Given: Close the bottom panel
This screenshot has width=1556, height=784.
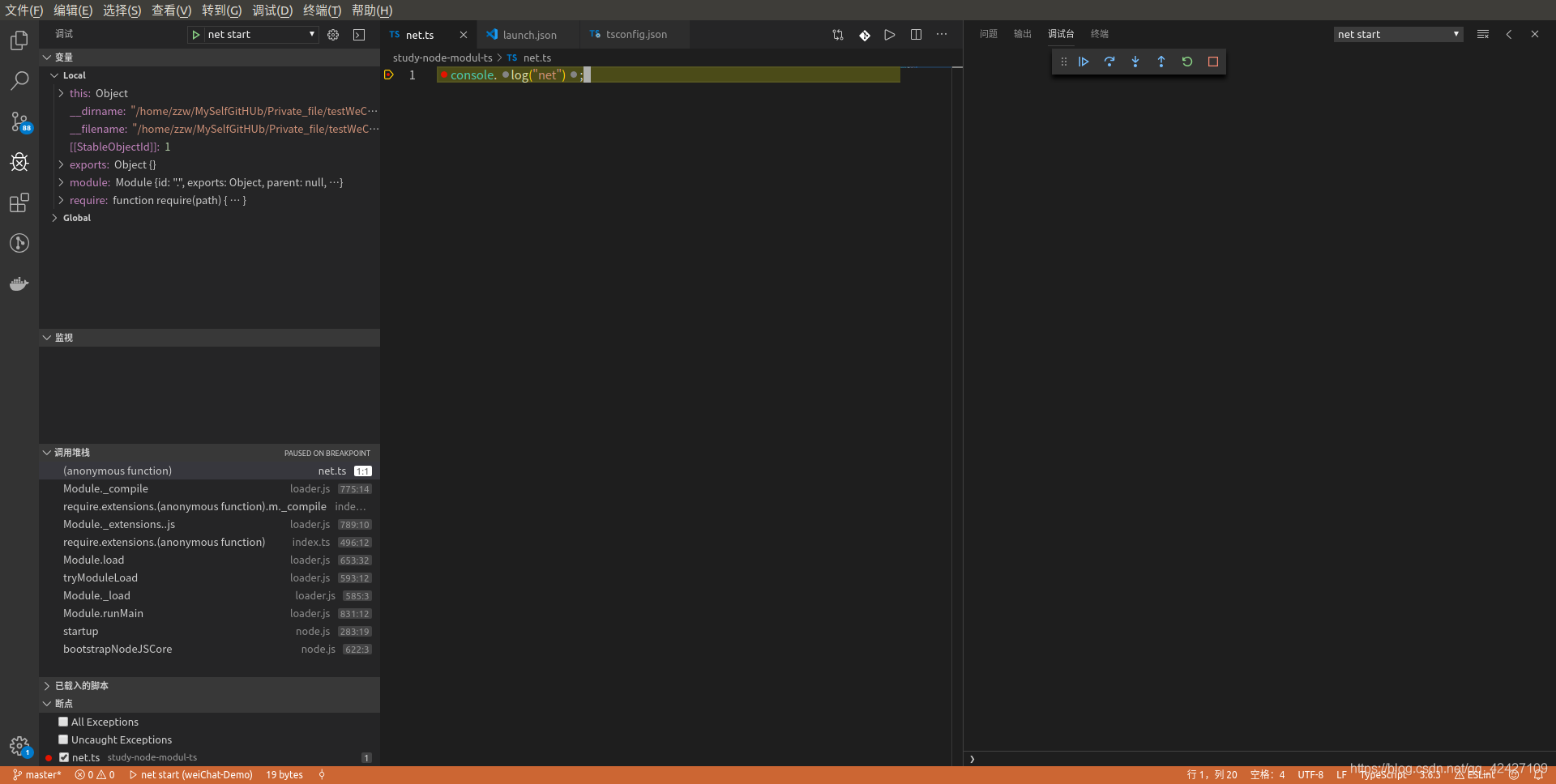Looking at the screenshot, I should click(x=1535, y=35).
